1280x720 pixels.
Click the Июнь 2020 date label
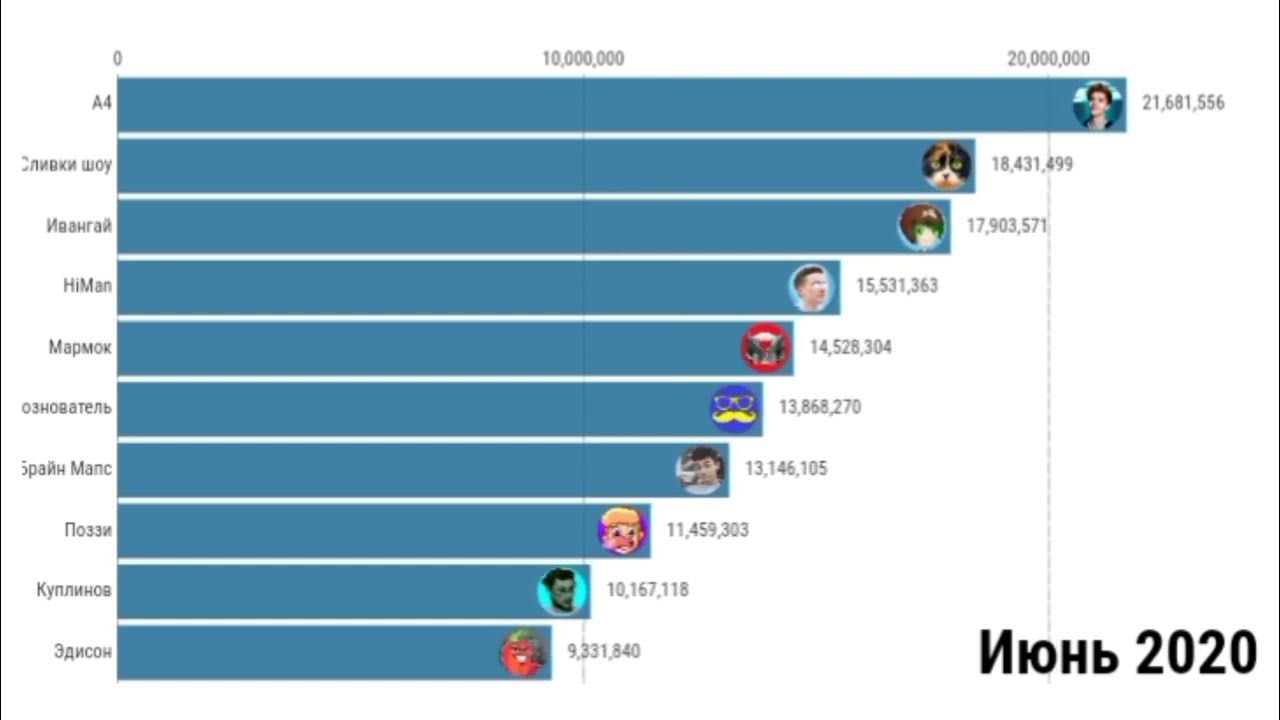(1117, 652)
